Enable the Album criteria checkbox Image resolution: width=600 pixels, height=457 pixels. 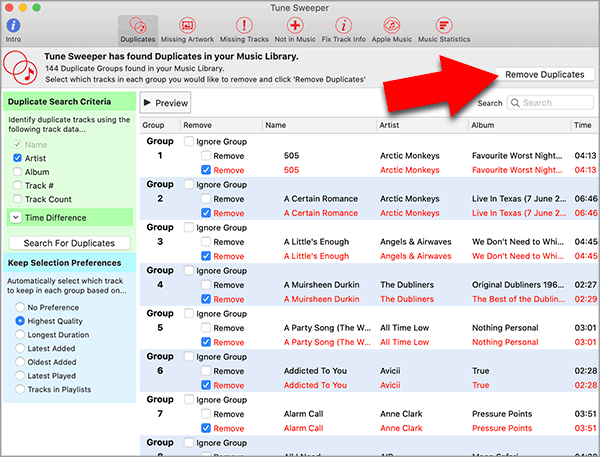(x=17, y=172)
